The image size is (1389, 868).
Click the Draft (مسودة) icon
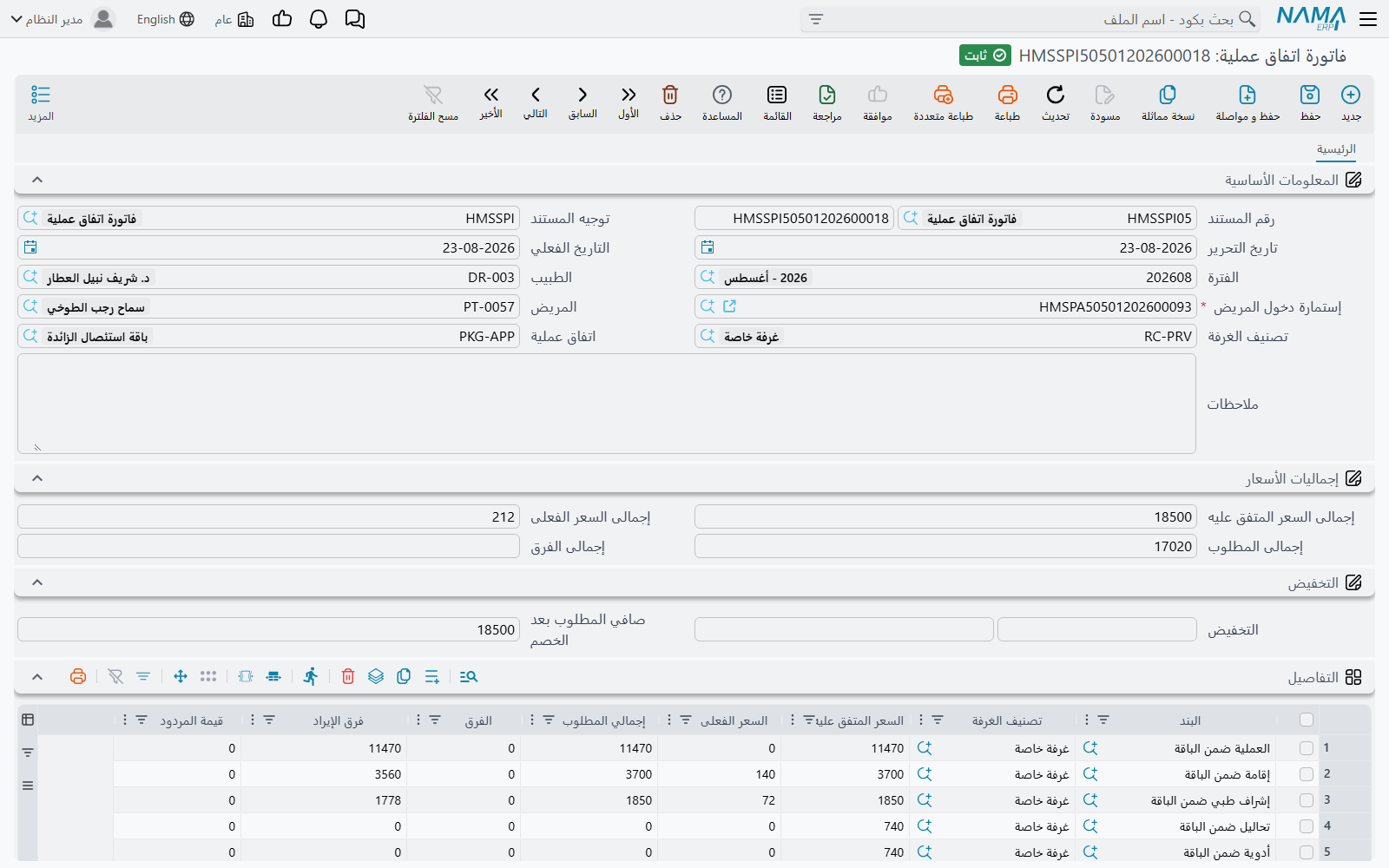pyautogui.click(x=1104, y=95)
